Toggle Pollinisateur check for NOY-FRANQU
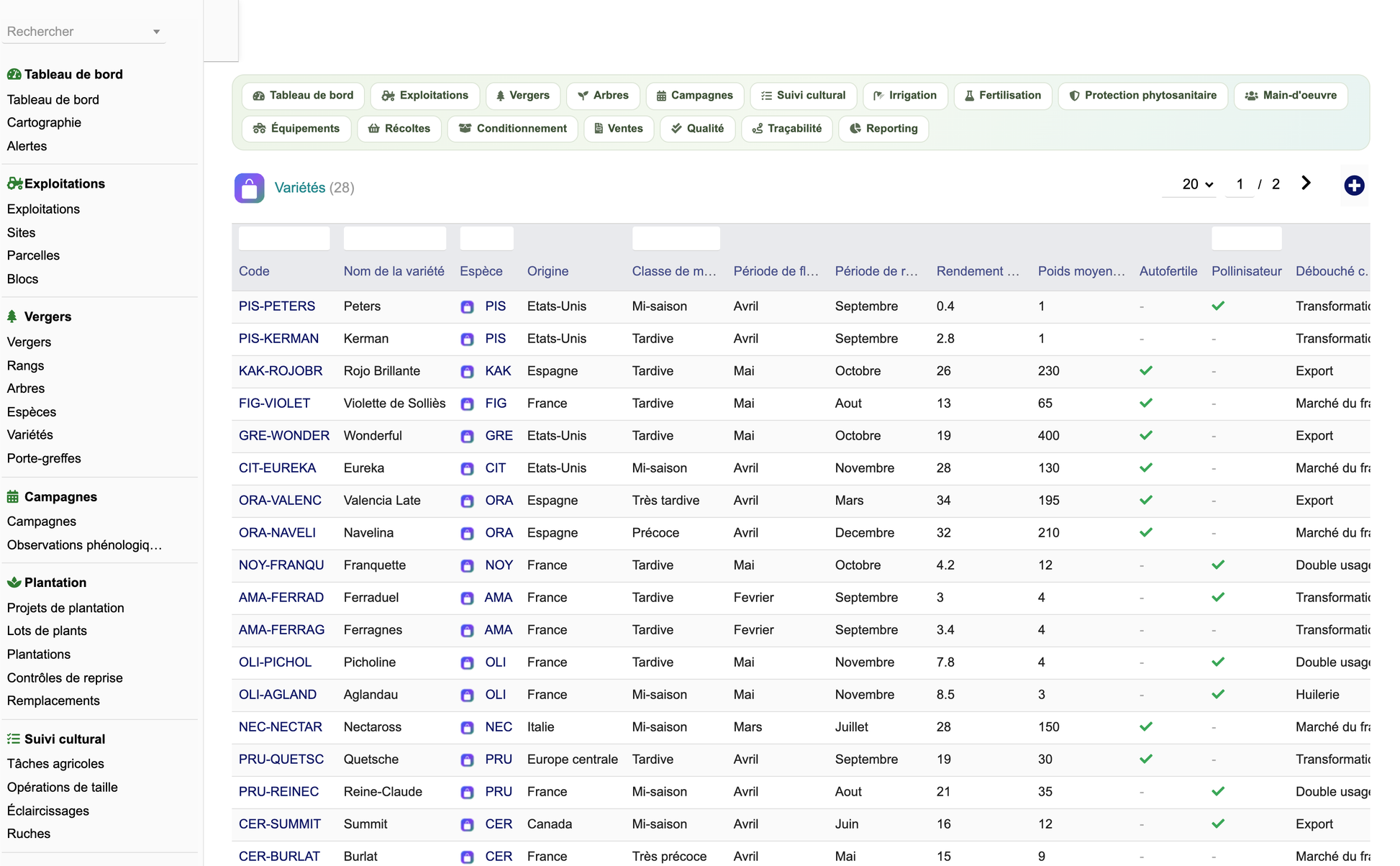This screenshot has height=866, width=1400. (x=1218, y=565)
